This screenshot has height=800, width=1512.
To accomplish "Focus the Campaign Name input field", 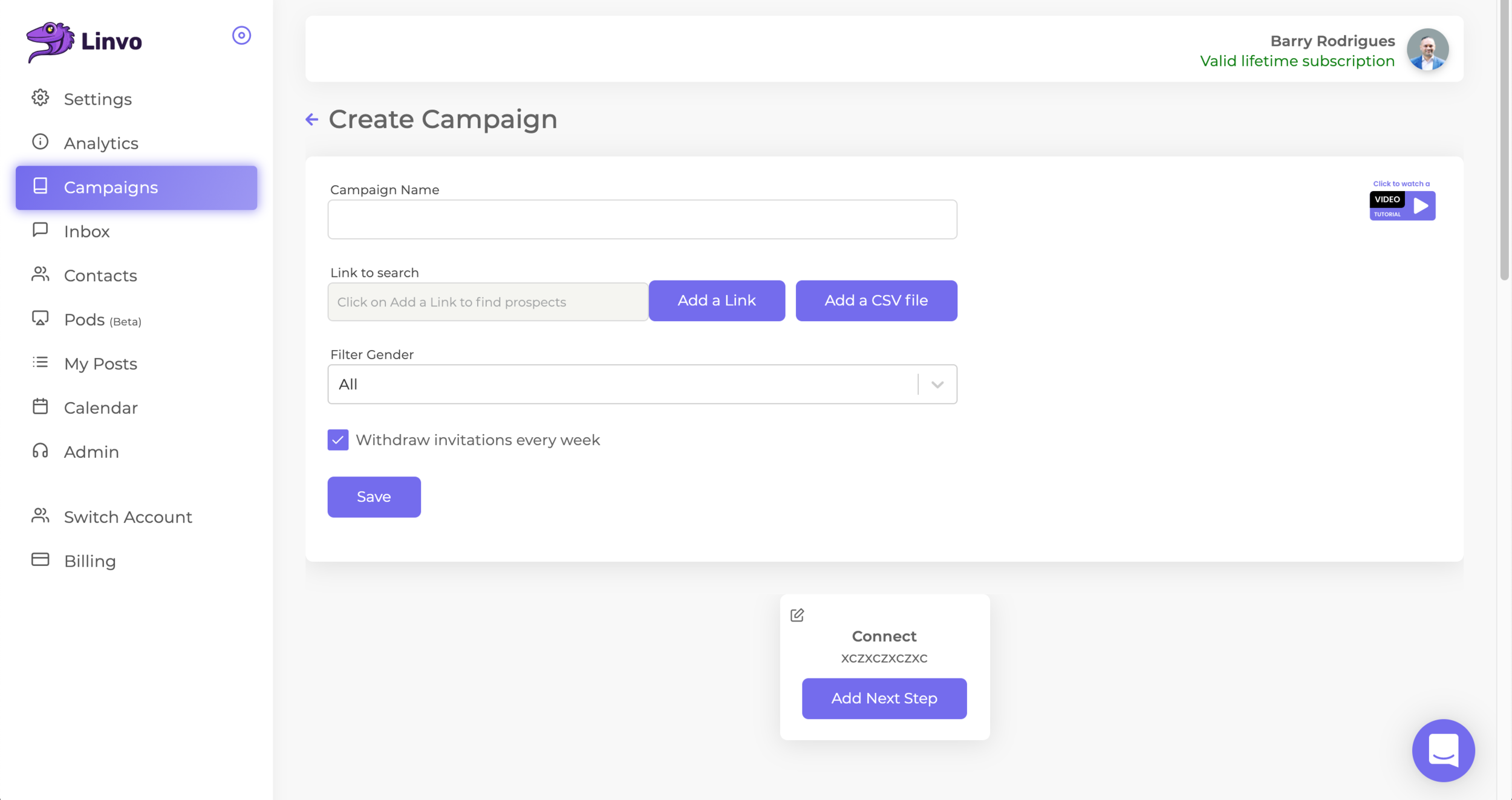I will tap(642, 220).
